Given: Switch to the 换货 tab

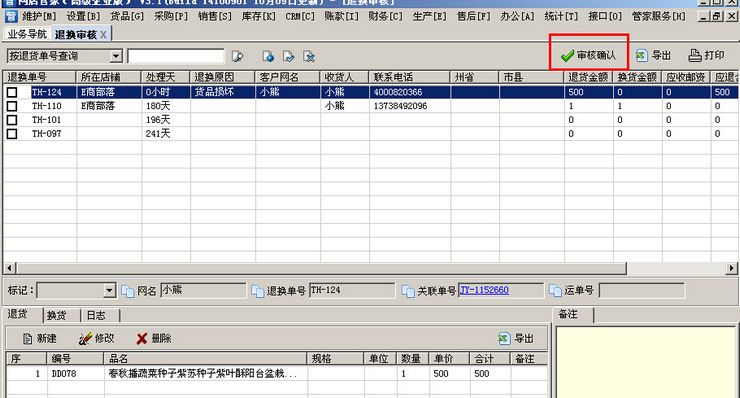Looking at the screenshot, I should pos(57,315).
